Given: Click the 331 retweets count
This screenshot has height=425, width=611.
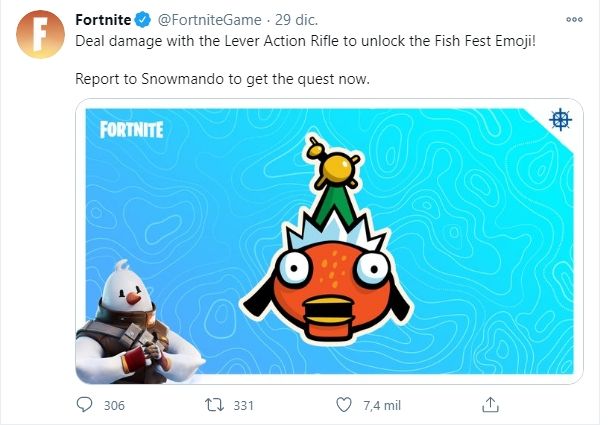Looking at the screenshot, I should pyautogui.click(x=243, y=405).
